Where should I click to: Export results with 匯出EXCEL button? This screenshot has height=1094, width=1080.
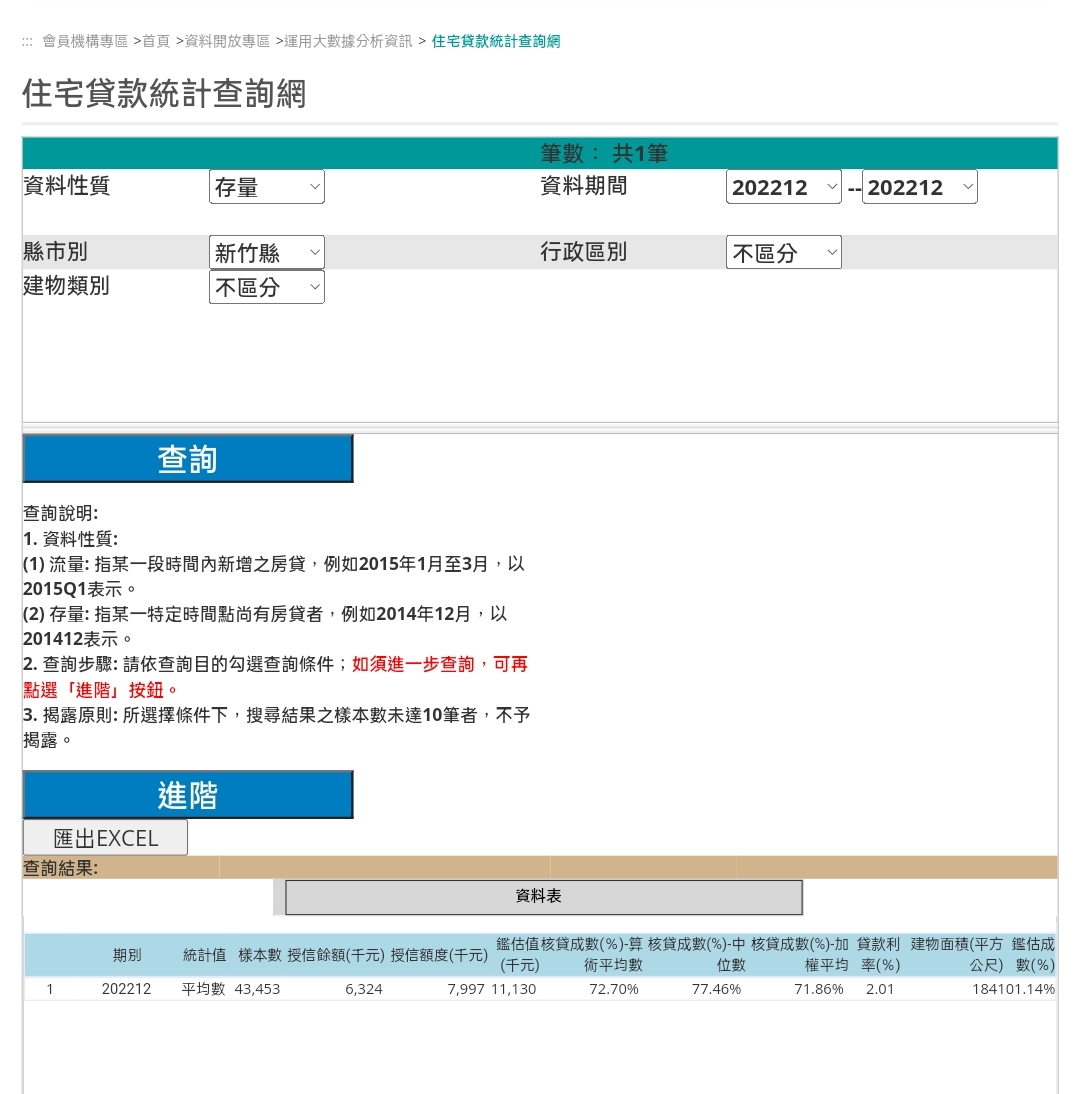coord(105,838)
